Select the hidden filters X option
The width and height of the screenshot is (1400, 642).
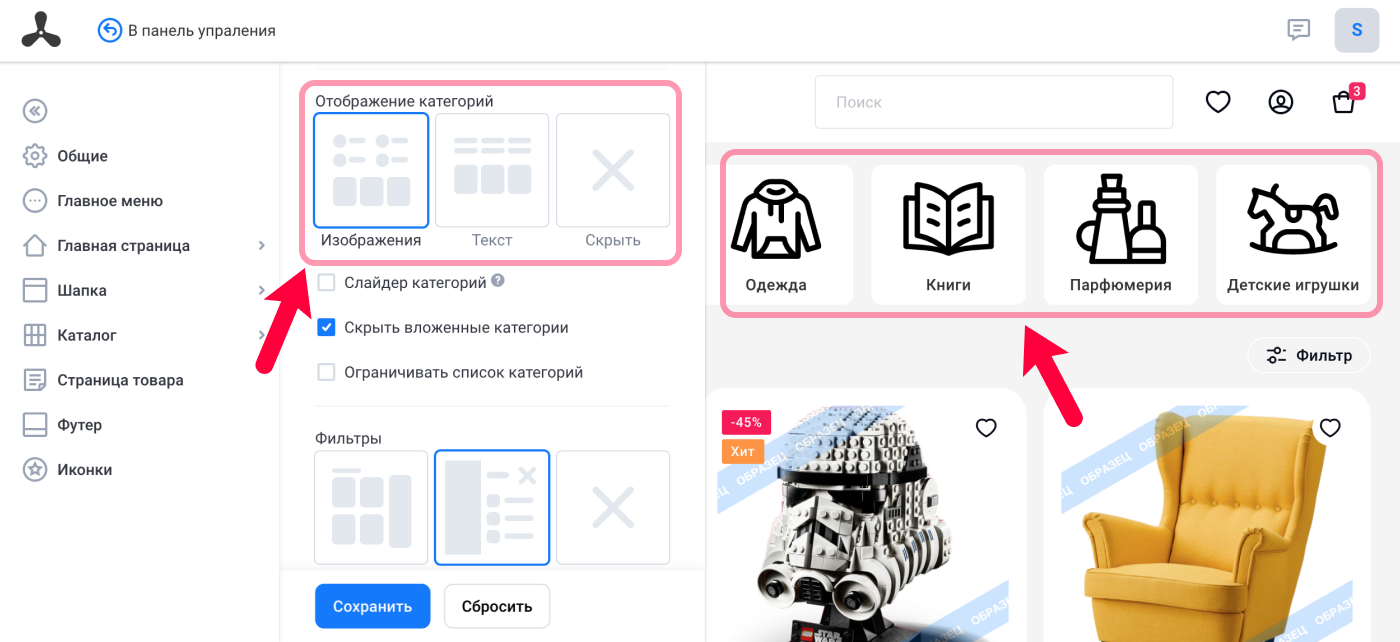(x=613, y=508)
